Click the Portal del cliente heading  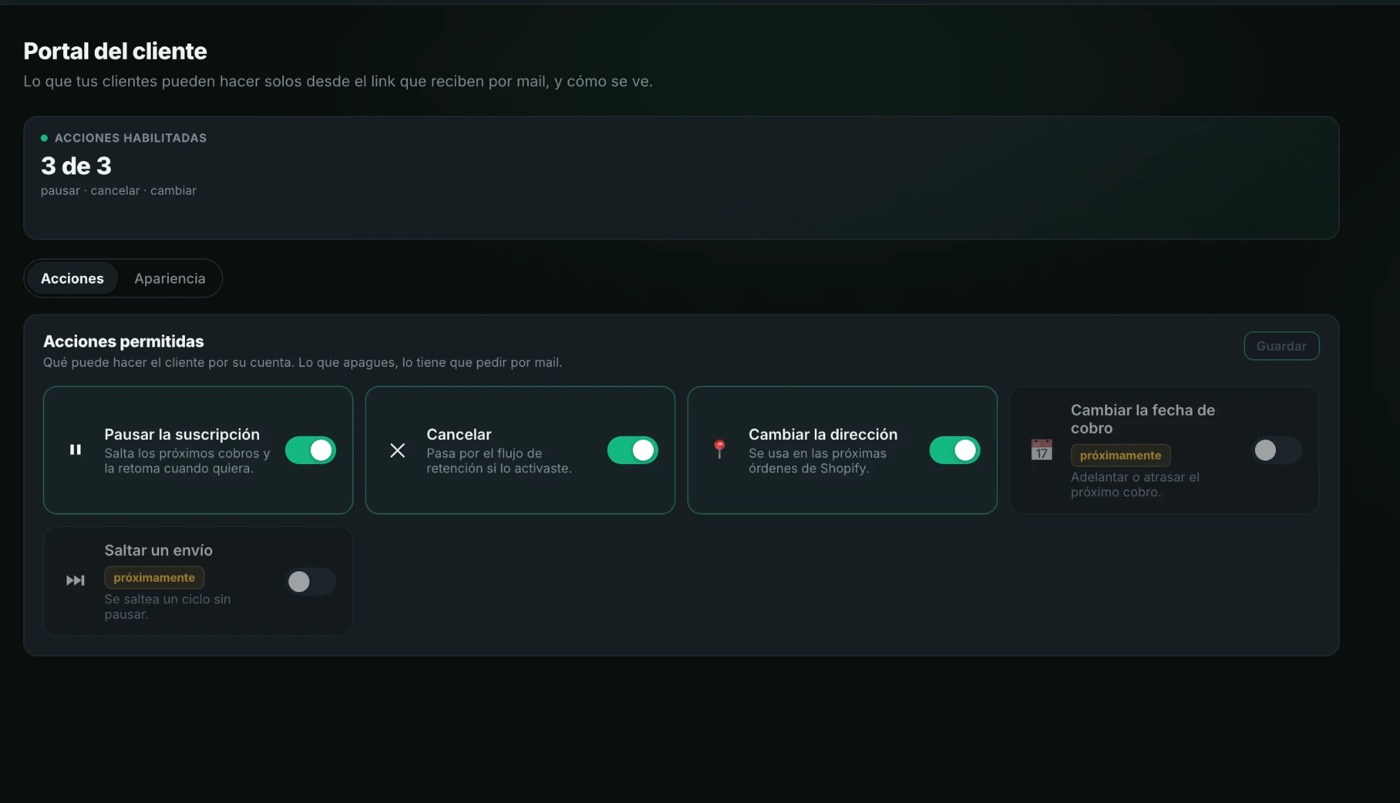[x=115, y=51]
